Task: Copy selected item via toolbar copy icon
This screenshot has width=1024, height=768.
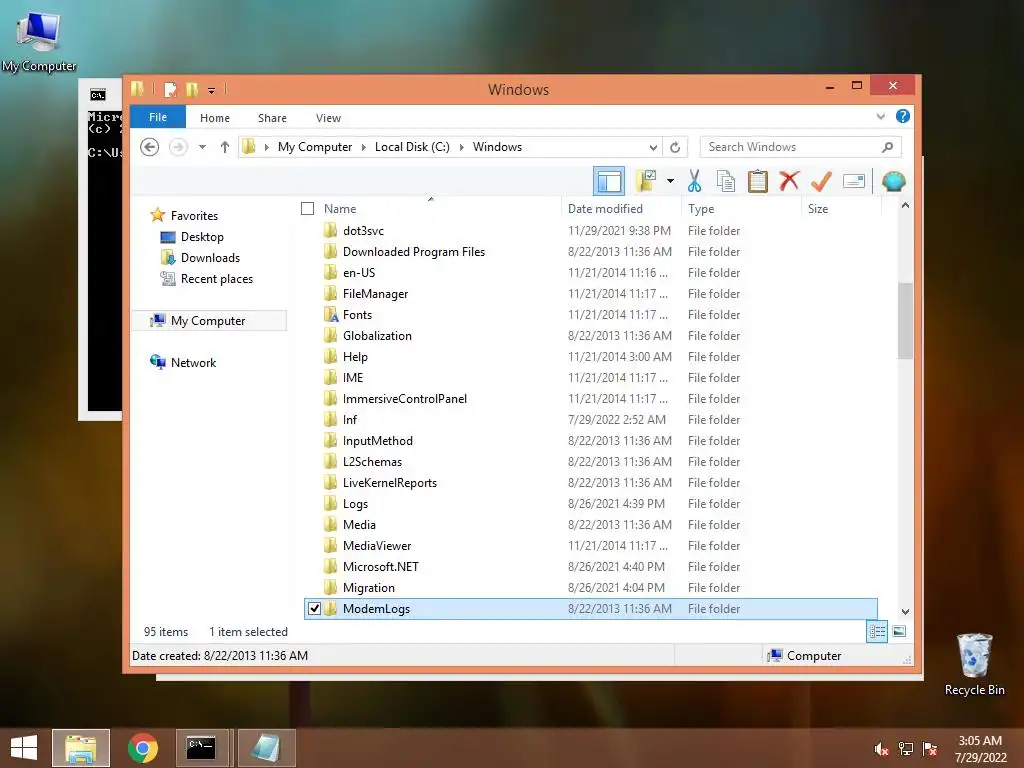Action: (726, 181)
